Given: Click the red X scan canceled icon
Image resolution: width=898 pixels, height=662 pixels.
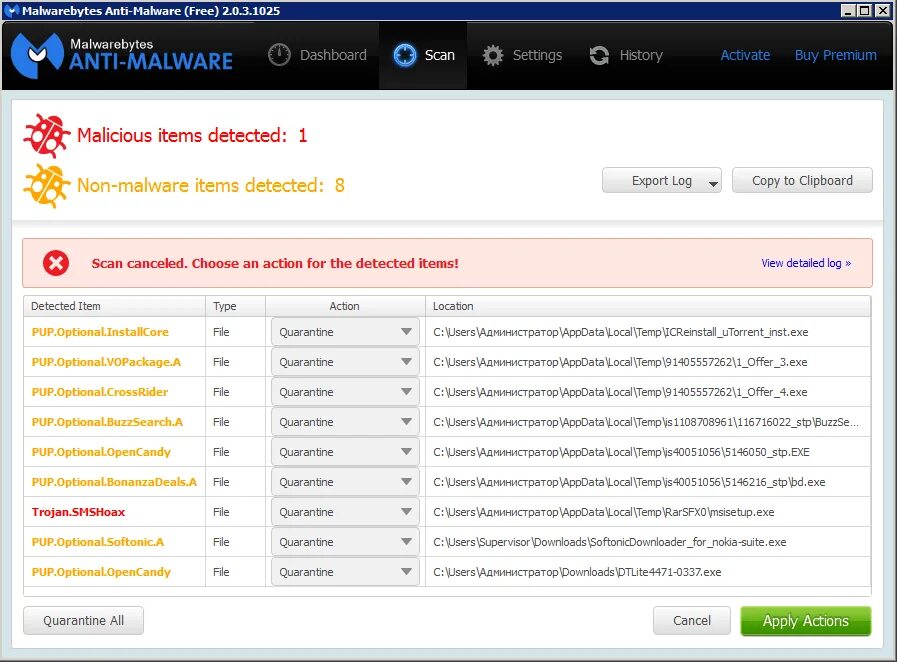Looking at the screenshot, I should click(56, 263).
